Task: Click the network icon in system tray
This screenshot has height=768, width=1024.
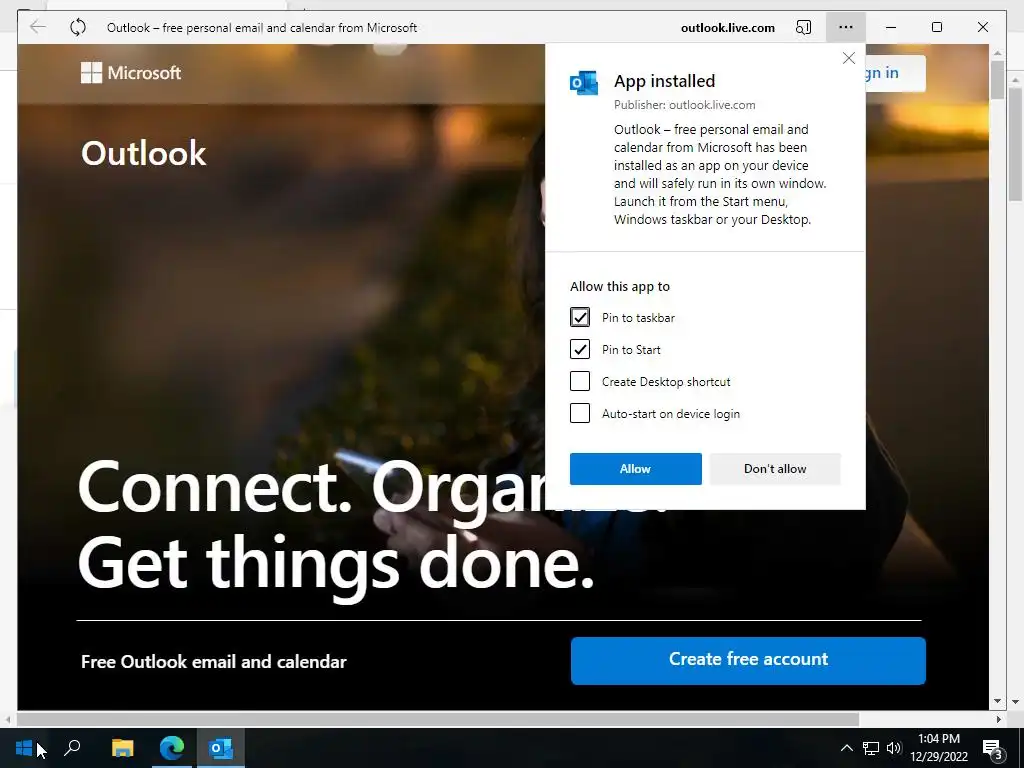Action: (871, 748)
